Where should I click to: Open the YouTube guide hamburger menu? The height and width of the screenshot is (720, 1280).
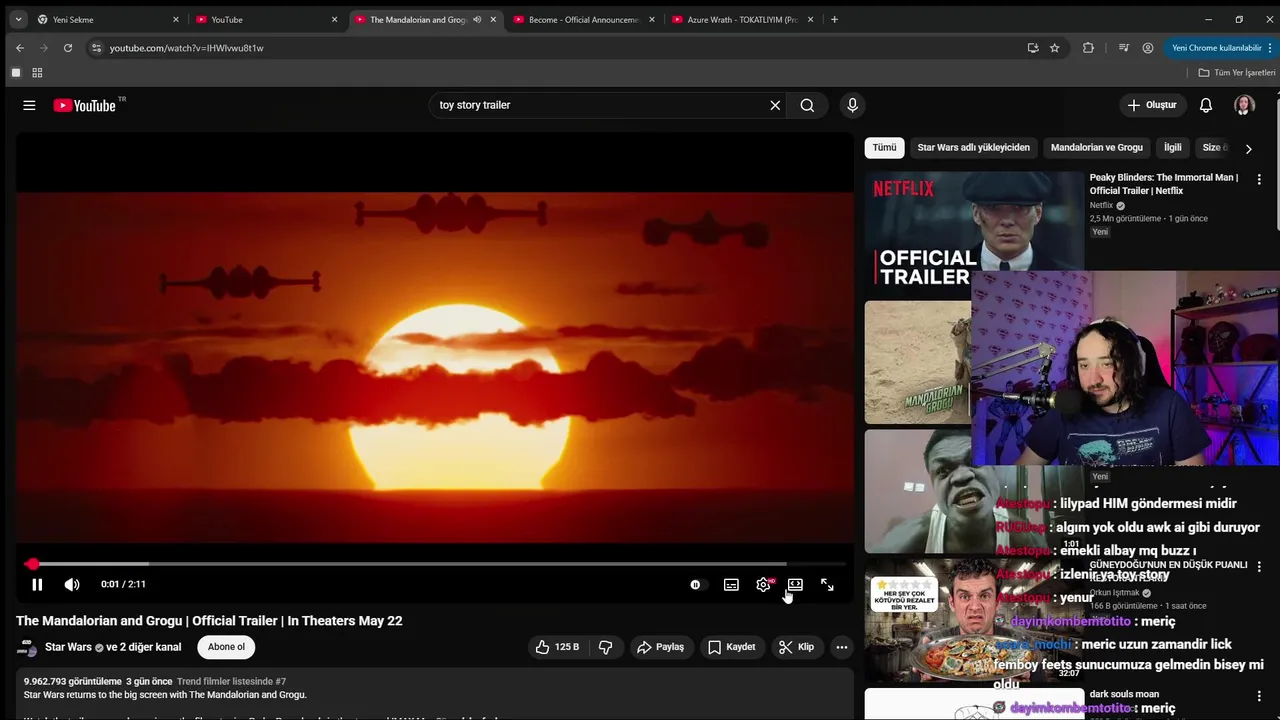pyautogui.click(x=29, y=105)
